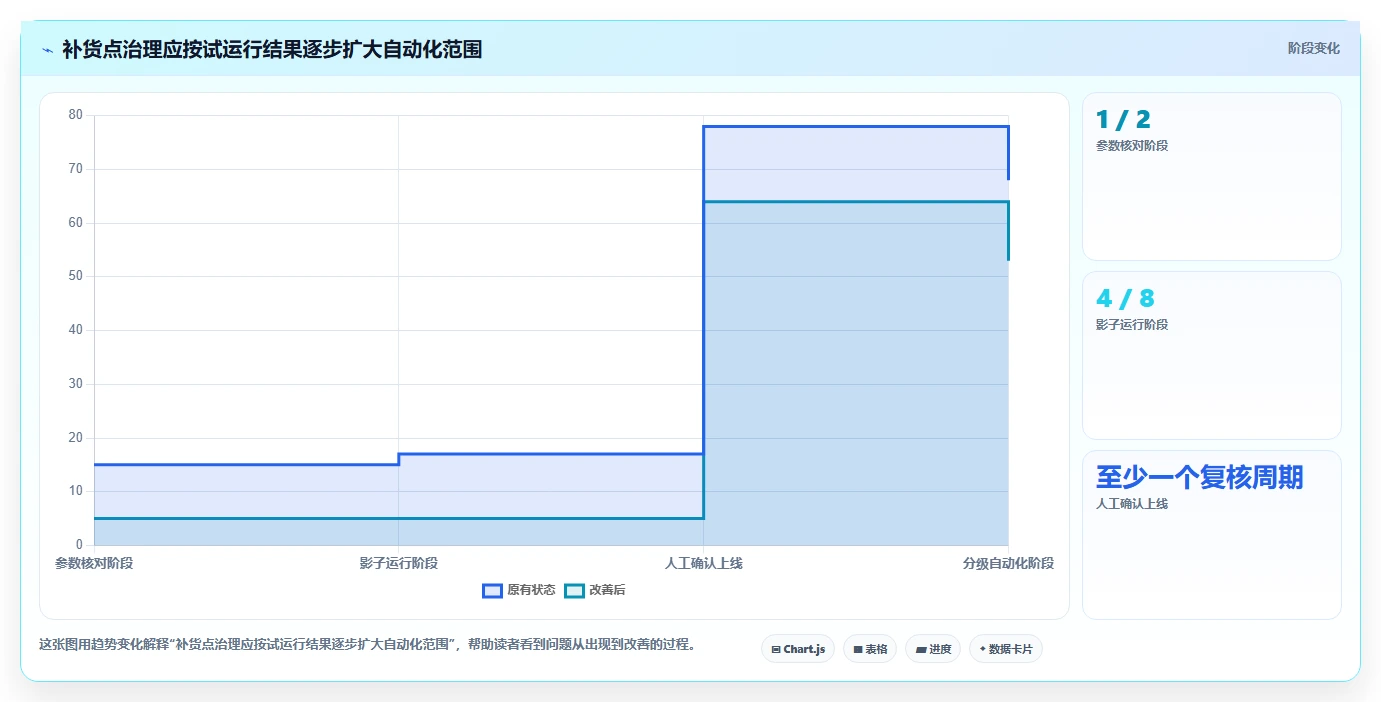Click the lightning icon beside the title
This screenshot has width=1381, height=702.
point(47,50)
